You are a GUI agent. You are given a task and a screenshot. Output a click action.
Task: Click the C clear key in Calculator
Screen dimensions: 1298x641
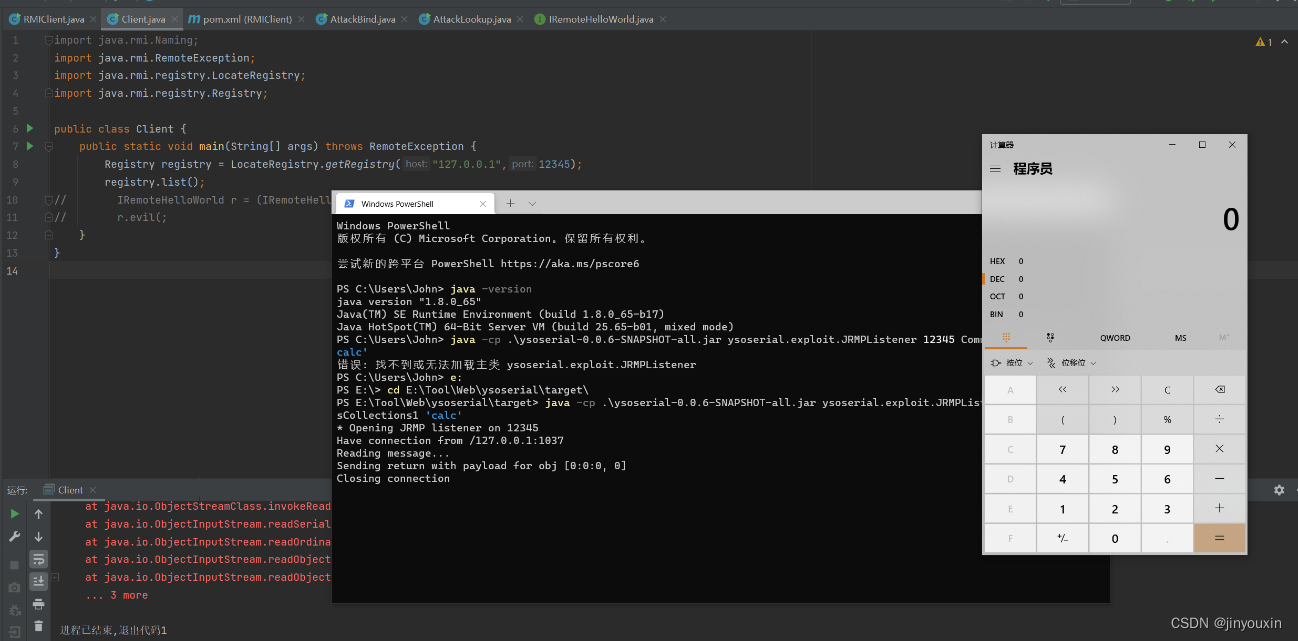coord(1167,390)
